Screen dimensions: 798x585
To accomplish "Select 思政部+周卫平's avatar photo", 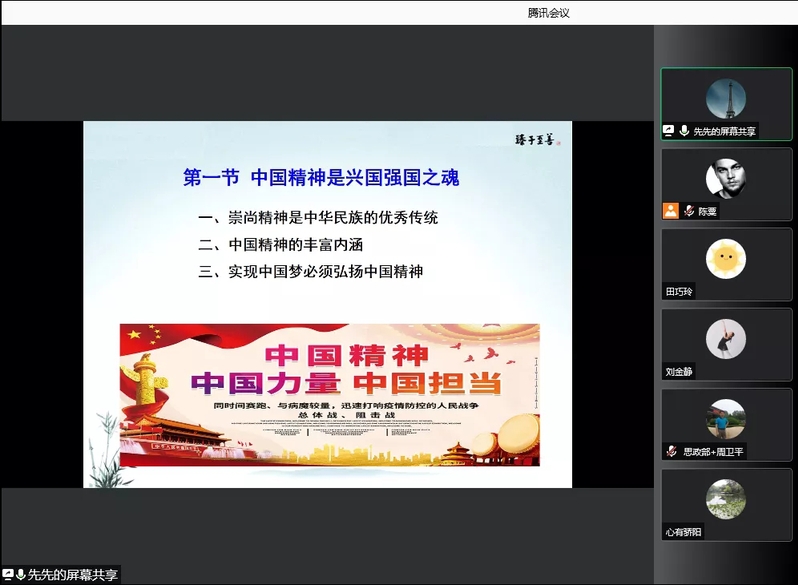I will pyautogui.click(x=725, y=419).
